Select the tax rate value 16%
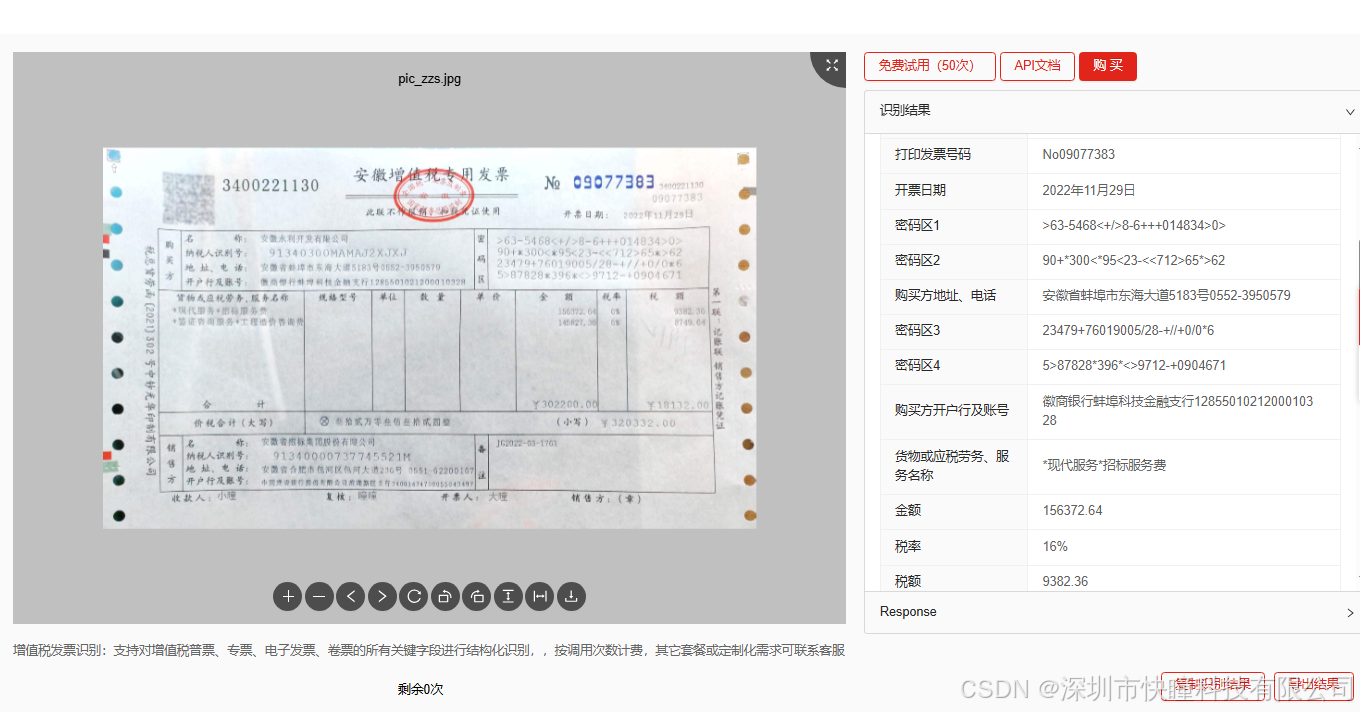Image resolution: width=1360 pixels, height=712 pixels. tap(1055, 546)
